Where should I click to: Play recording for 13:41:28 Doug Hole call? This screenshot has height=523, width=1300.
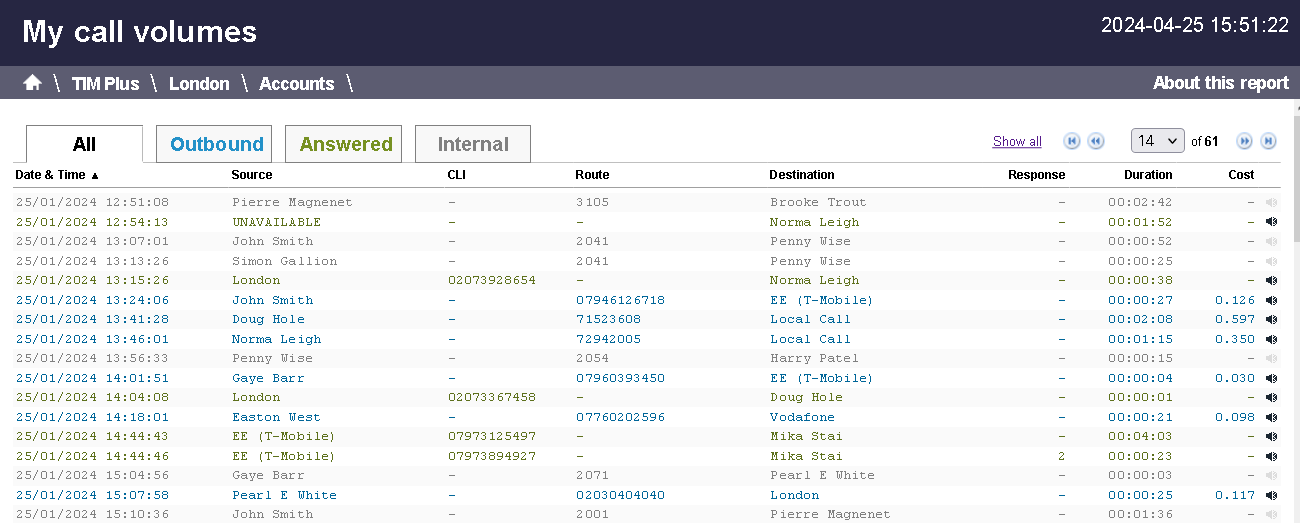tap(1271, 319)
